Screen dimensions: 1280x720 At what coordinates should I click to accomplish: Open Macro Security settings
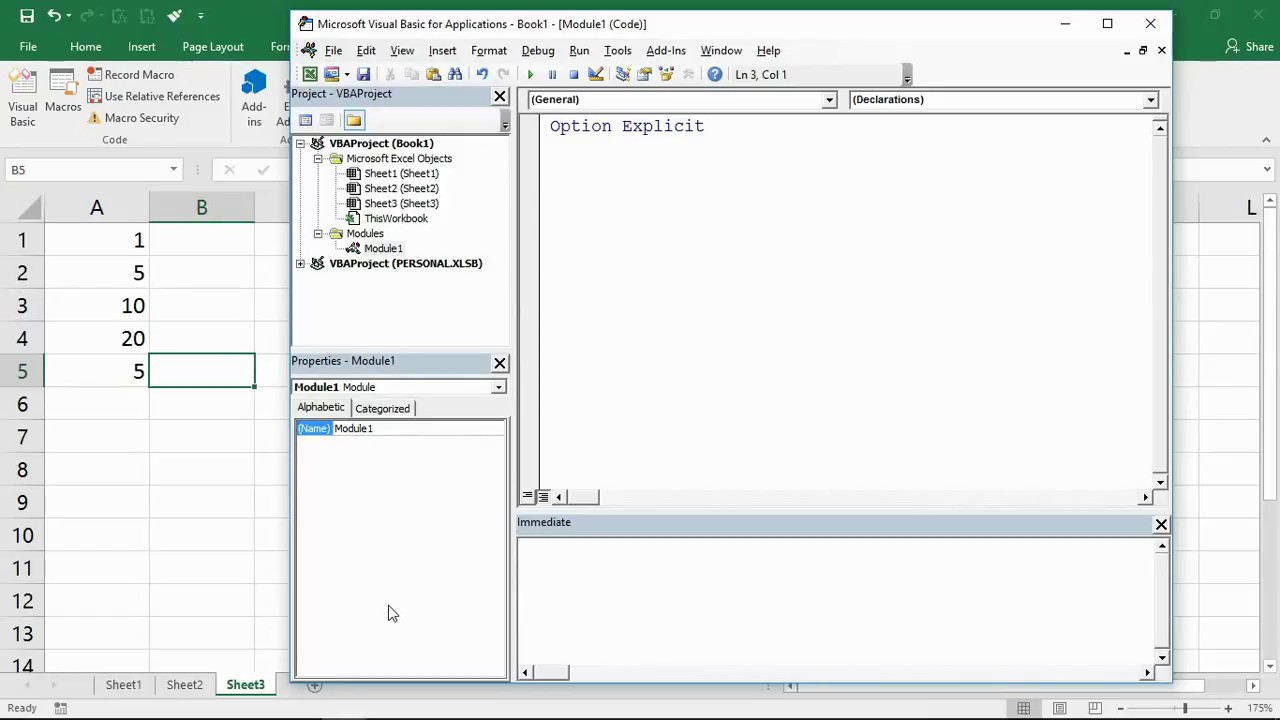pos(133,118)
